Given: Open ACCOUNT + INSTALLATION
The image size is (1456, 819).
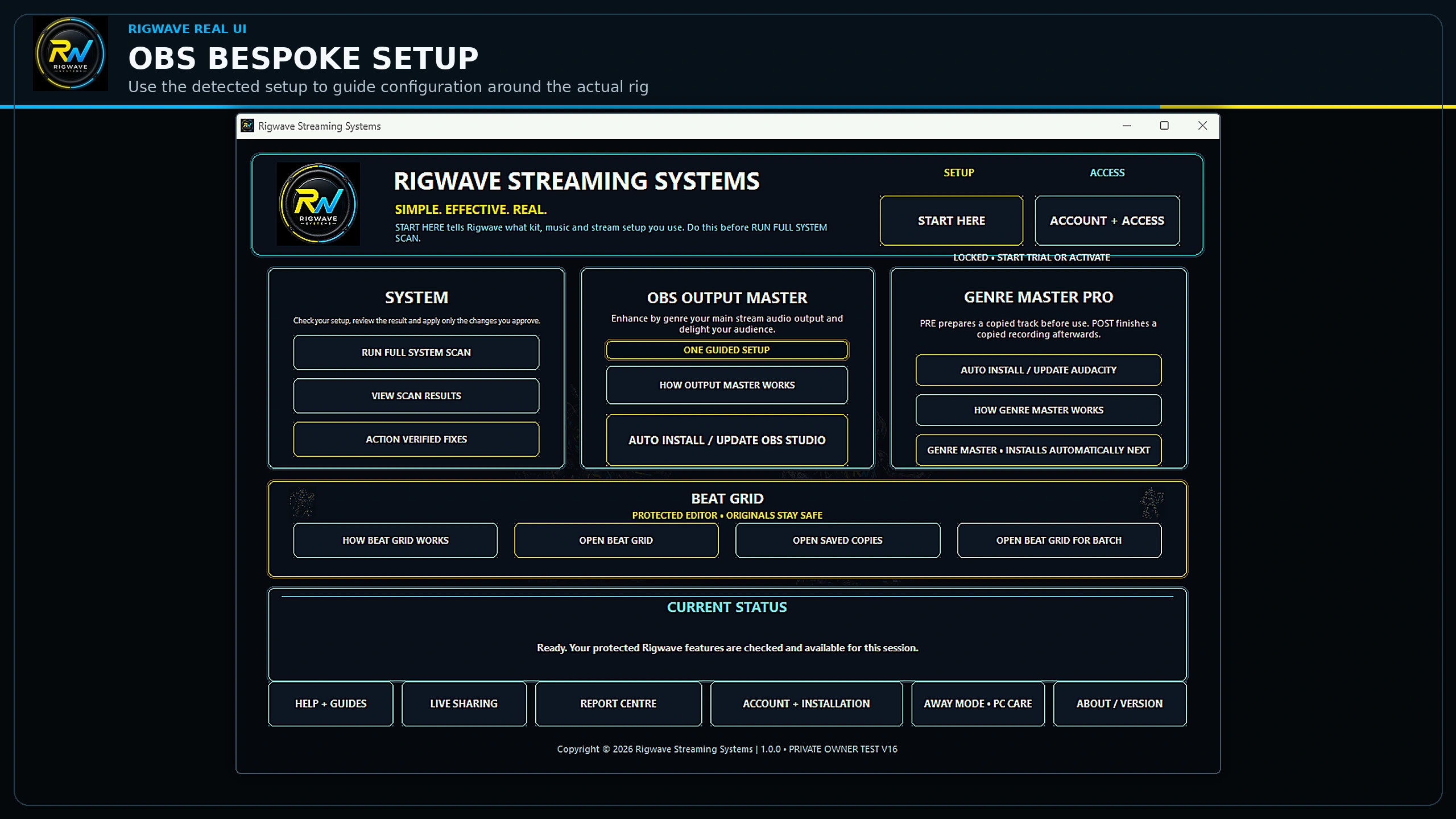Looking at the screenshot, I should coord(806,704).
